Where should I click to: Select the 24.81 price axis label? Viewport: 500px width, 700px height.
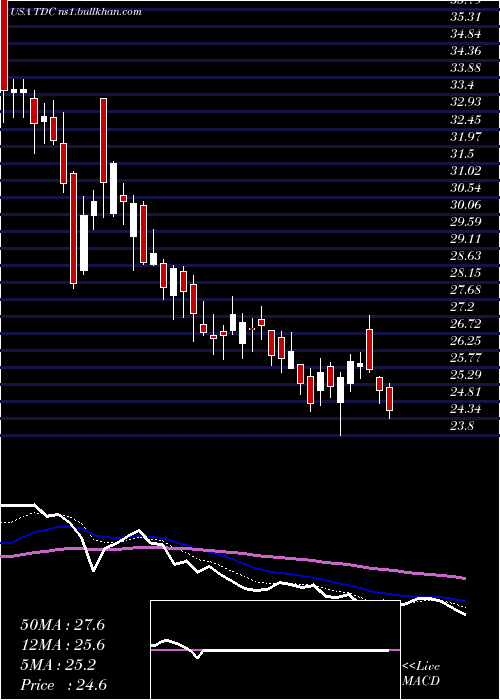pyautogui.click(x=465, y=392)
